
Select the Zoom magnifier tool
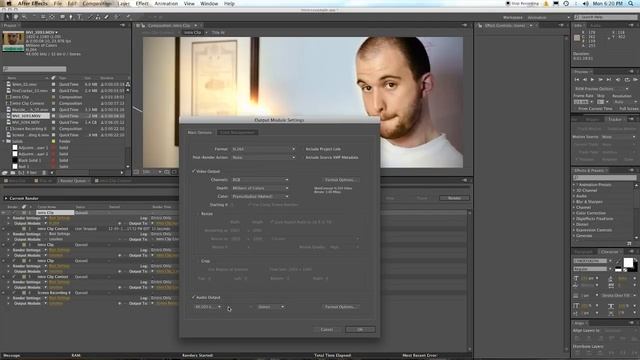[24, 17]
